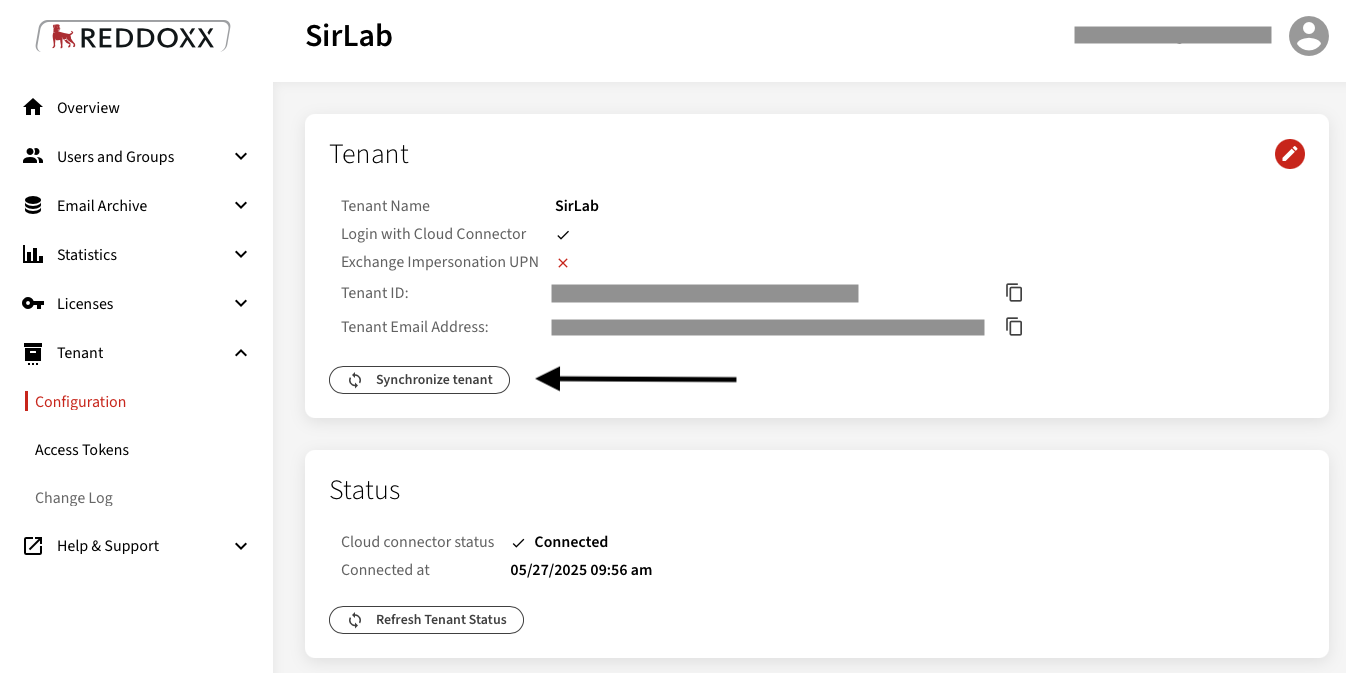The image size is (1346, 673).
Task: Click the Cloud connector status label
Action: [x=418, y=542]
